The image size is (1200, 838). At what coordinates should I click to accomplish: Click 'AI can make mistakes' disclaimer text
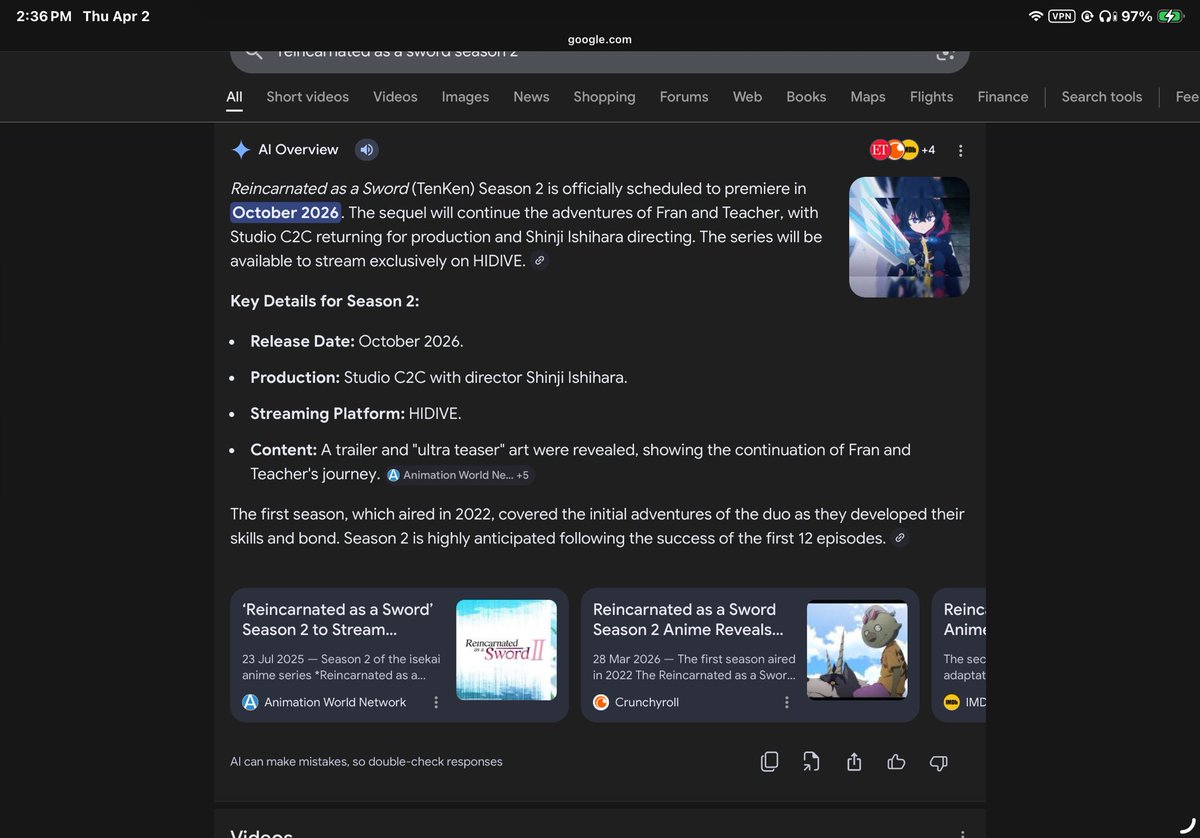[366, 762]
